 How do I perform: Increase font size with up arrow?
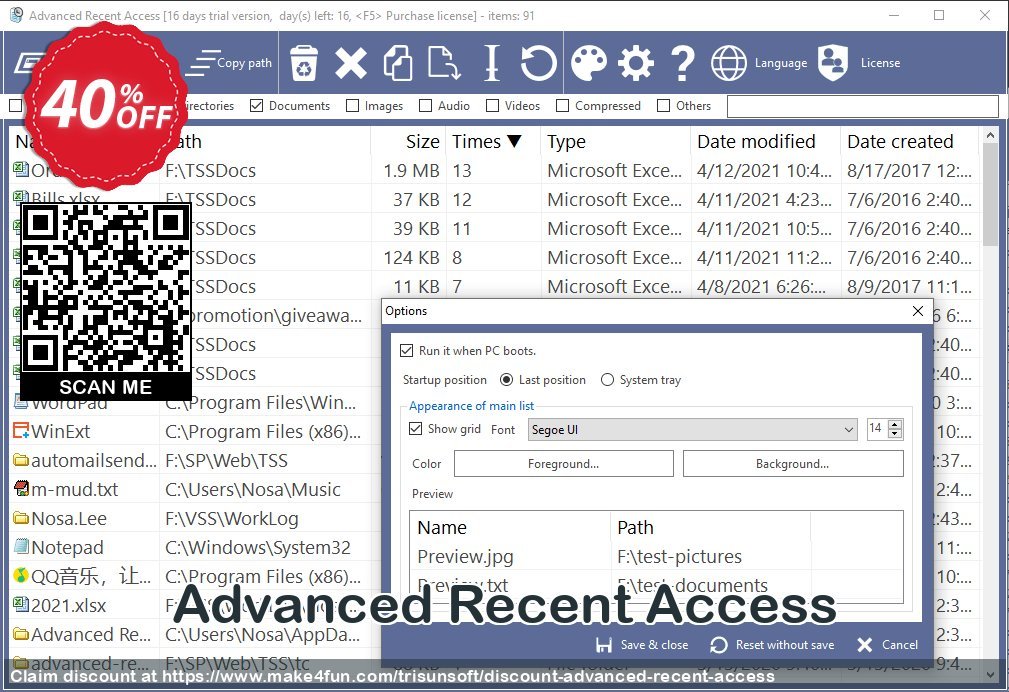tap(894, 424)
